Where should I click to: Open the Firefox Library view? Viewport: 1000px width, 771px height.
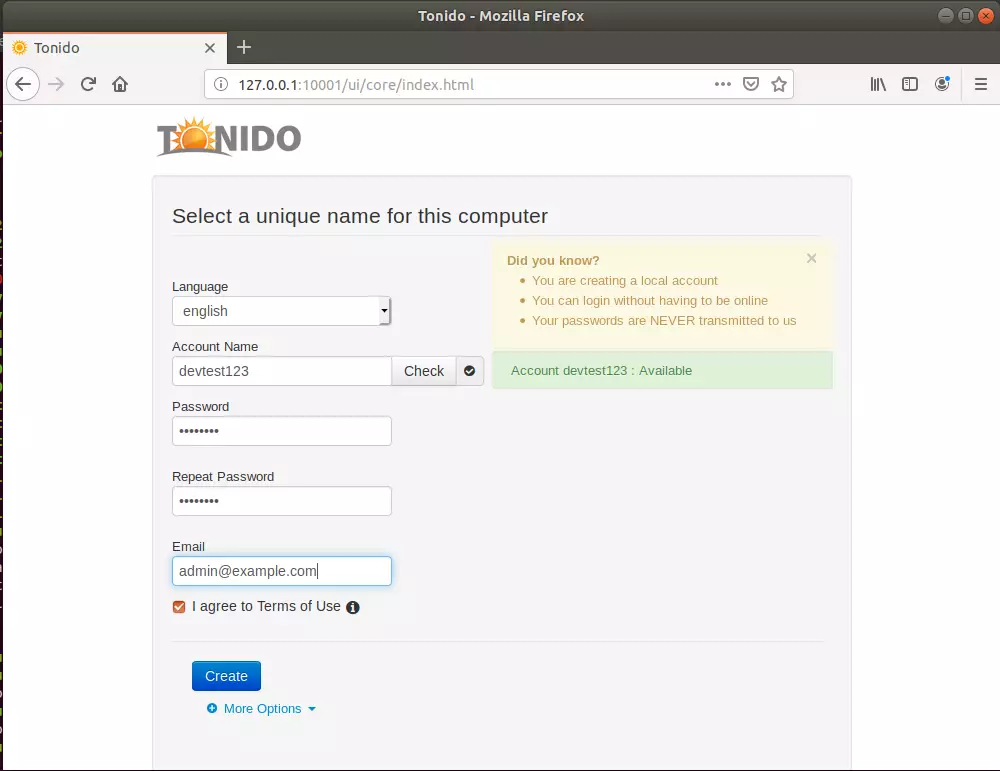pyautogui.click(x=878, y=84)
